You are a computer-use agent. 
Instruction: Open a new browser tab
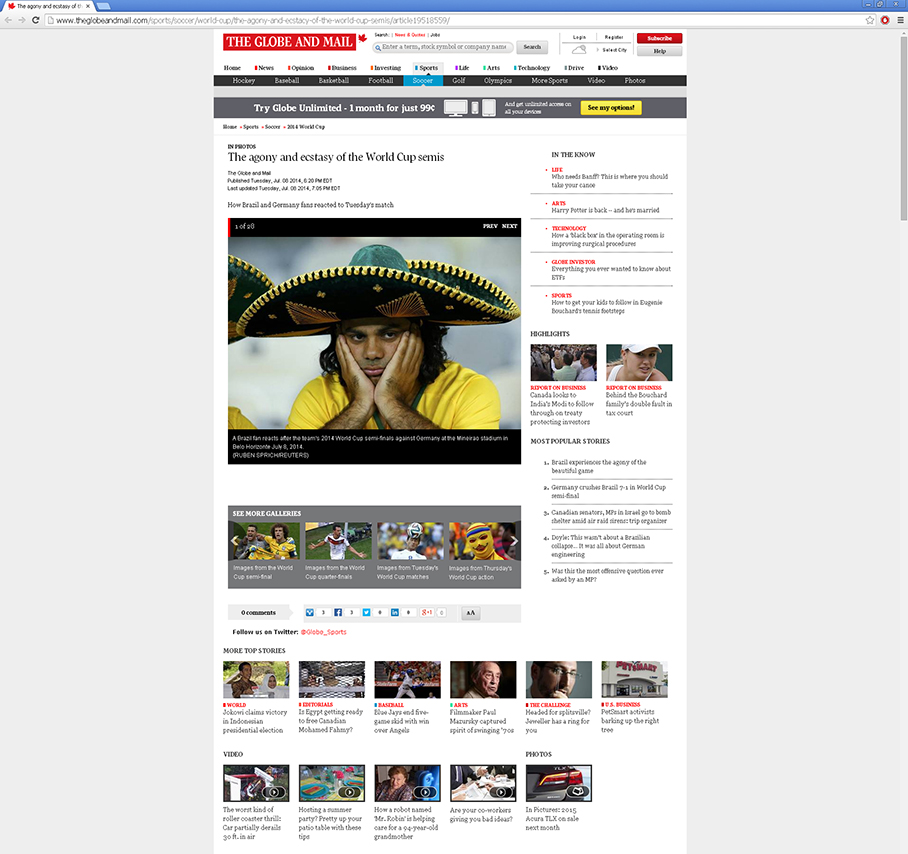click(x=103, y=6)
